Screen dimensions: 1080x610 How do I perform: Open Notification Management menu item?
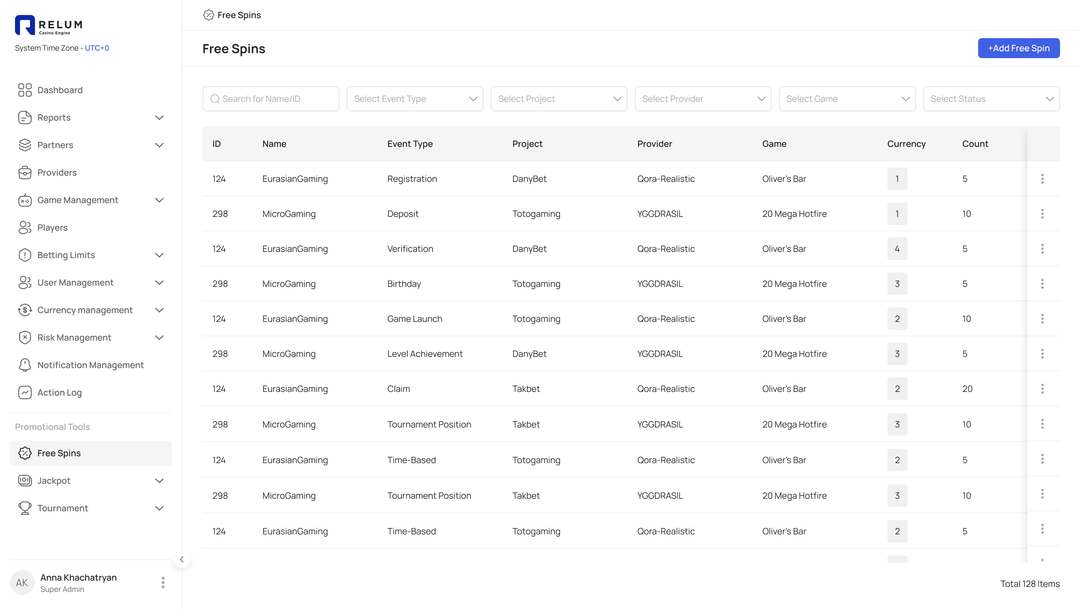click(x=91, y=366)
